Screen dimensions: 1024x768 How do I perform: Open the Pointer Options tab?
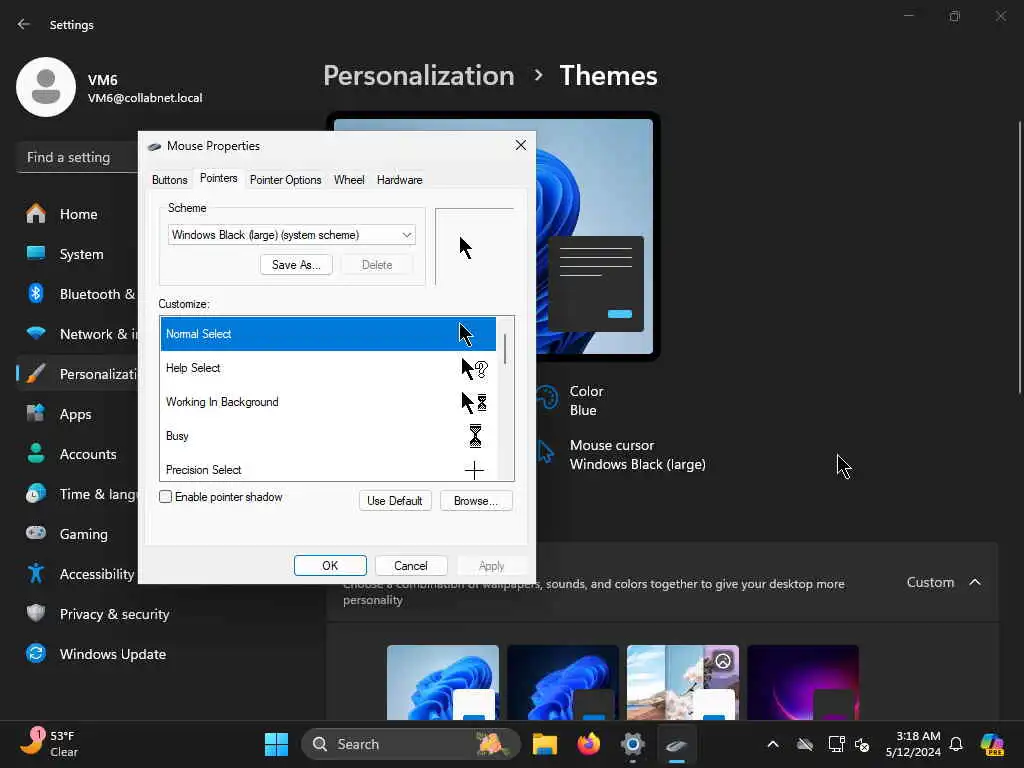[285, 180]
